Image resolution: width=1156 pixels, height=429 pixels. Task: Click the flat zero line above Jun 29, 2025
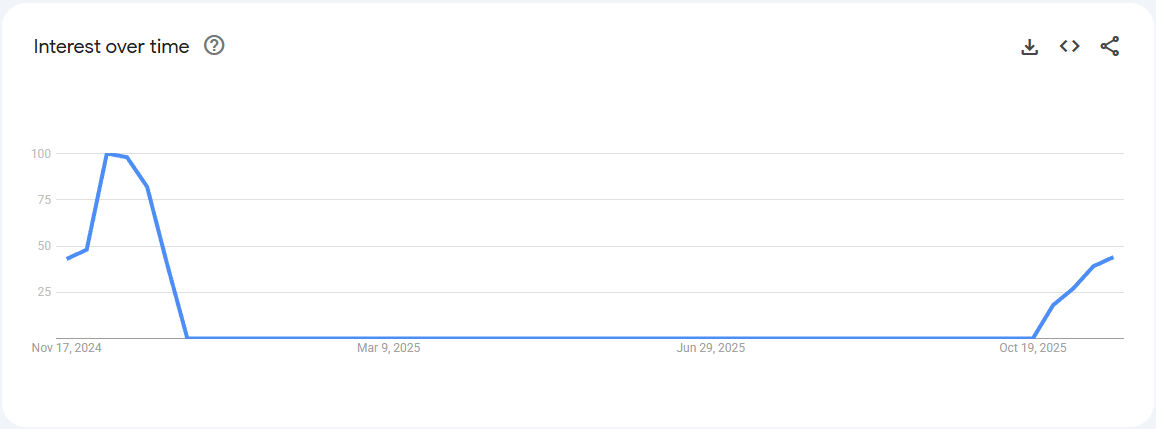coord(710,337)
